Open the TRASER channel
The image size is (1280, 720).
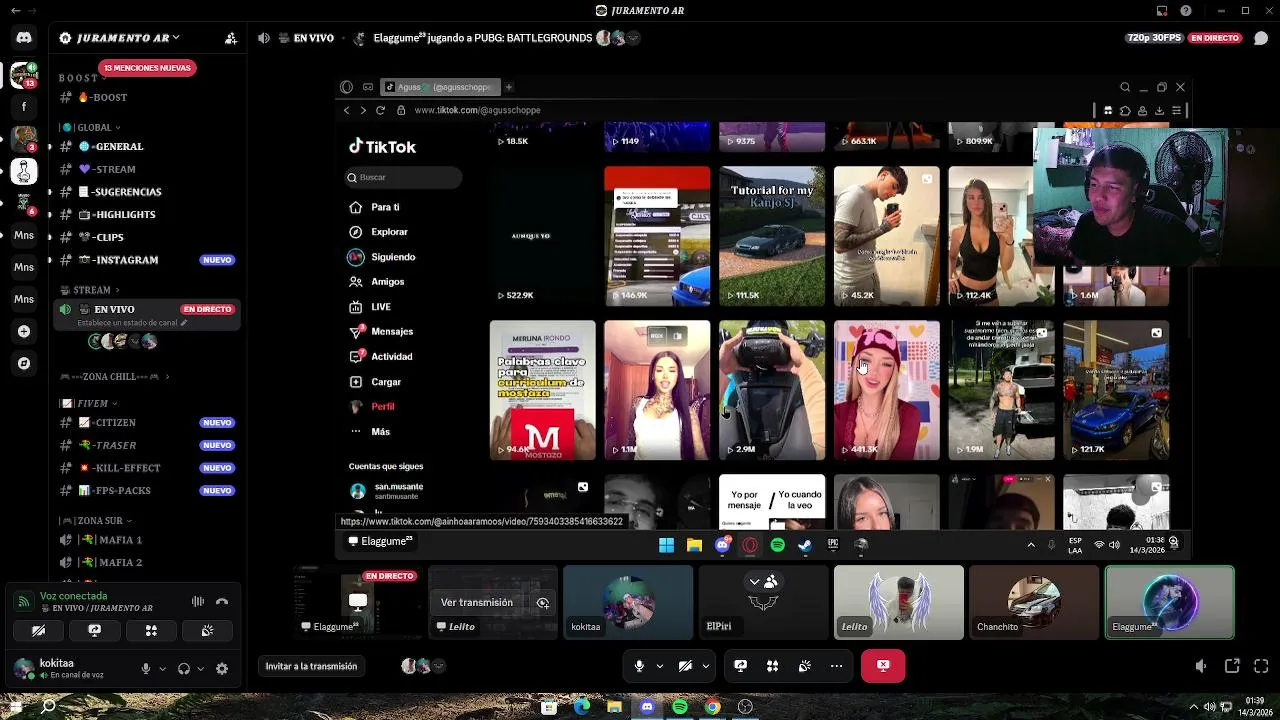[147, 445]
